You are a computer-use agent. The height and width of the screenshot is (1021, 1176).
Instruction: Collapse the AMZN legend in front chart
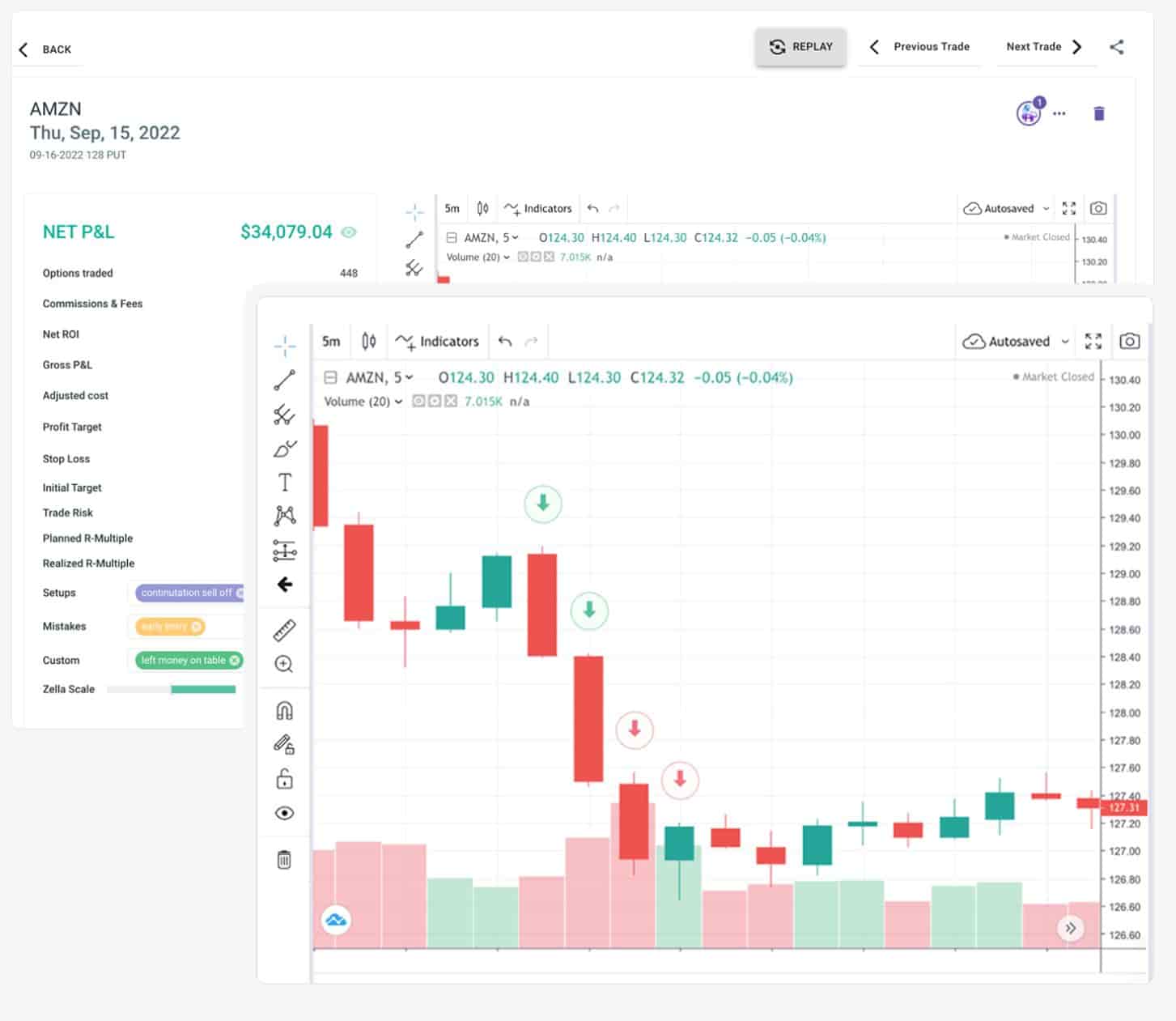coord(329,377)
